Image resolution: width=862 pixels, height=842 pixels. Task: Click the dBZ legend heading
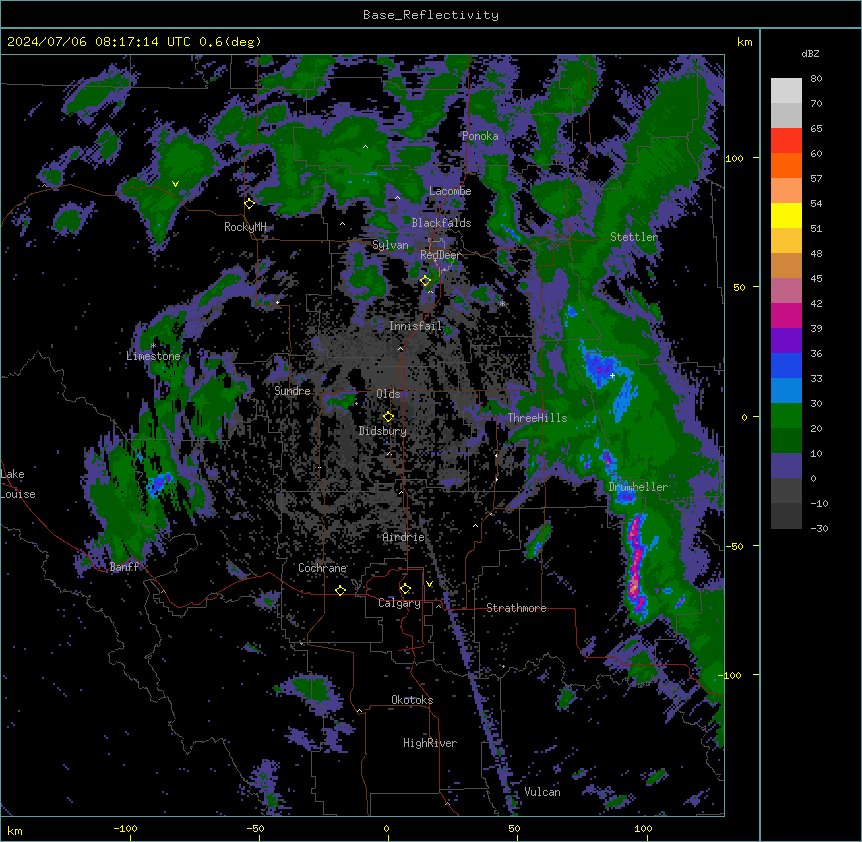(x=810, y=53)
